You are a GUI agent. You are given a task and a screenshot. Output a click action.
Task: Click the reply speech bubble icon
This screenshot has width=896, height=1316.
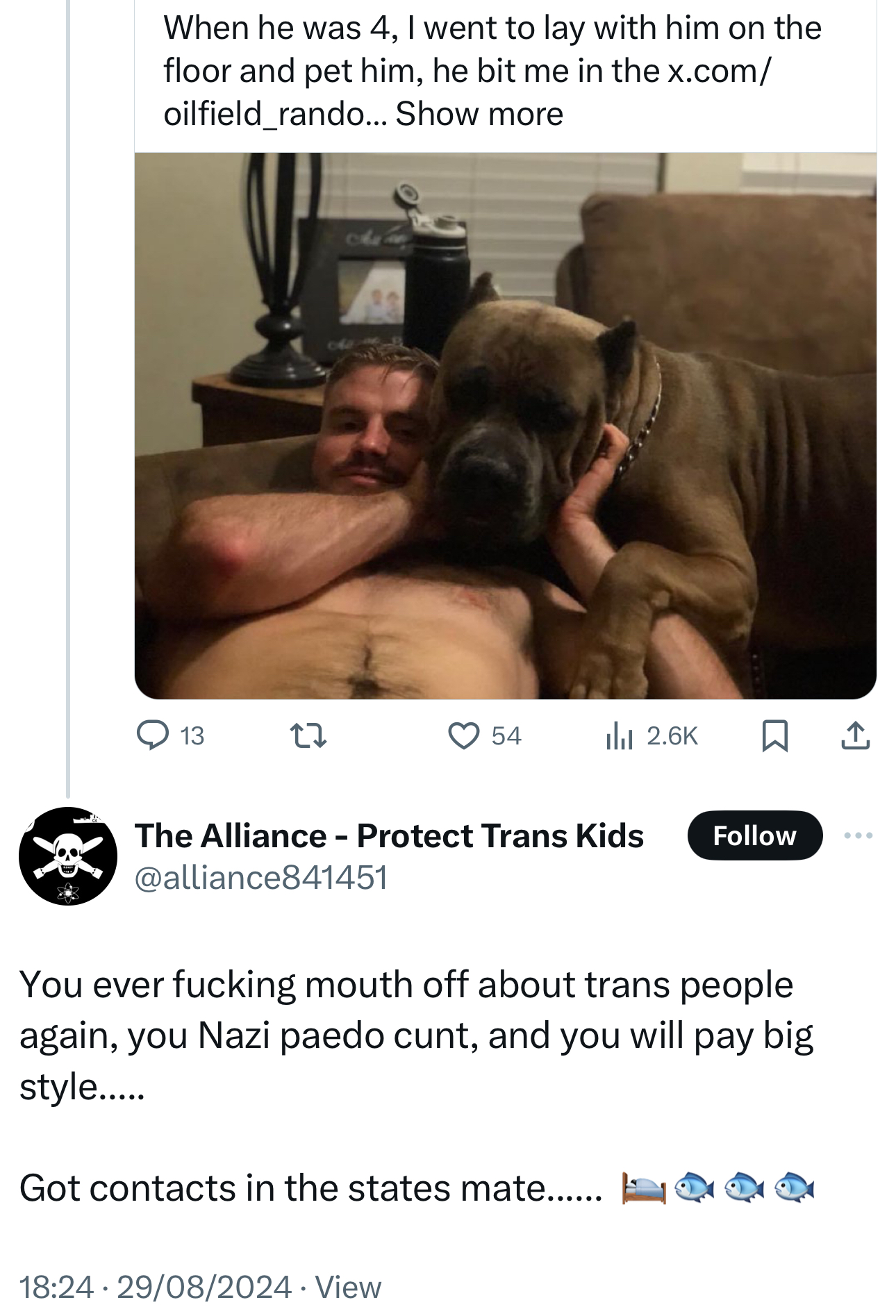click(152, 735)
